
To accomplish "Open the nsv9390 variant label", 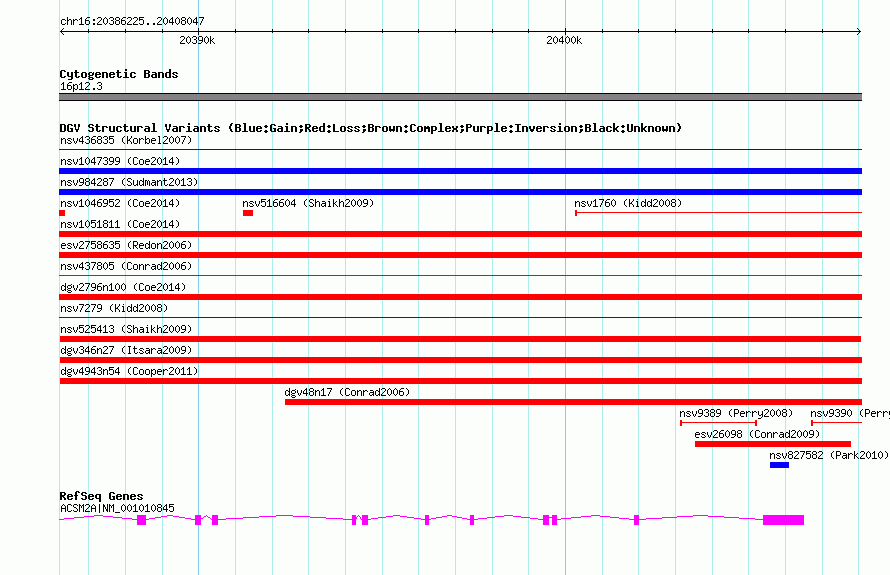I will 850,413.
